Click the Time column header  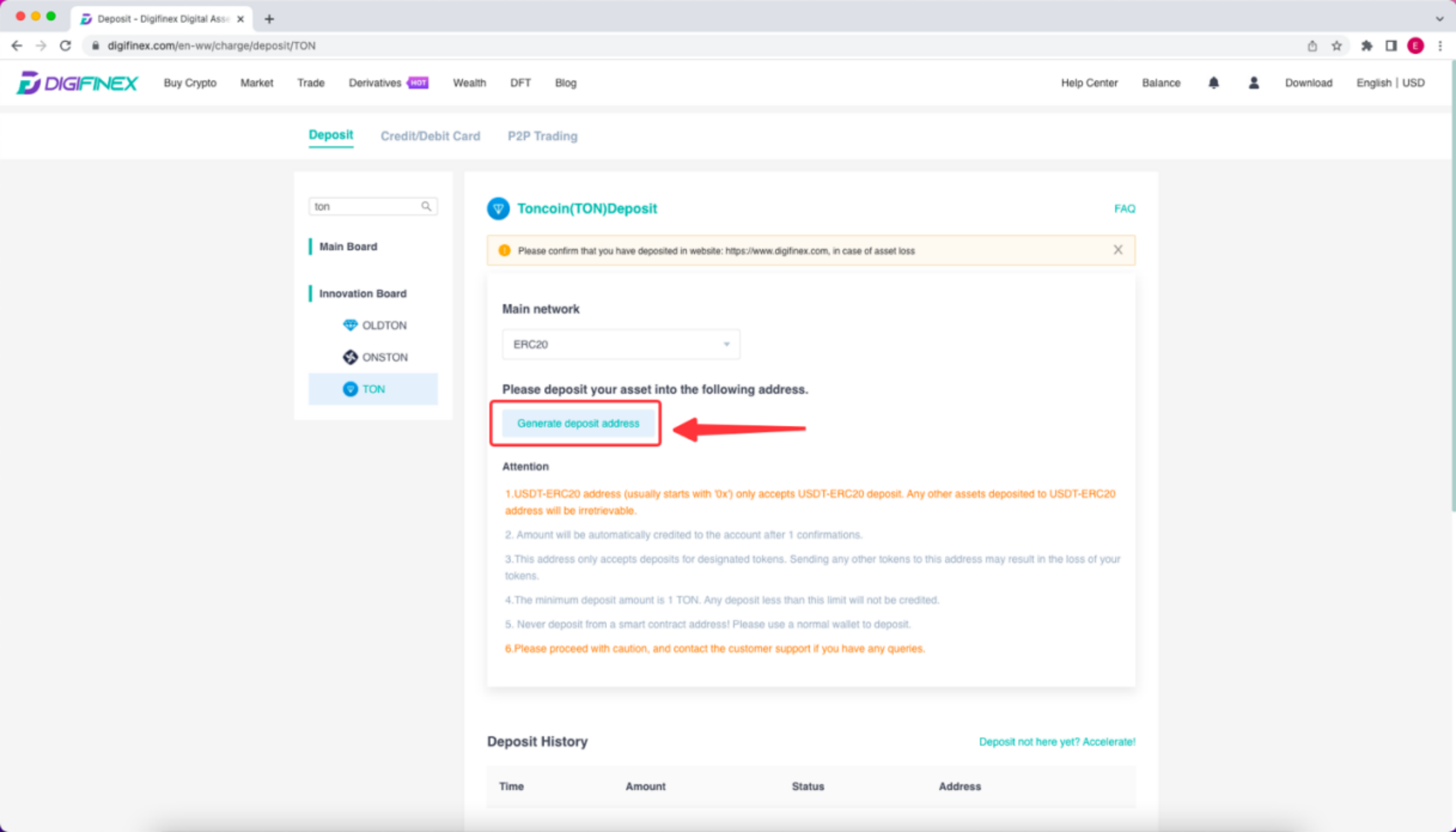[x=511, y=786]
